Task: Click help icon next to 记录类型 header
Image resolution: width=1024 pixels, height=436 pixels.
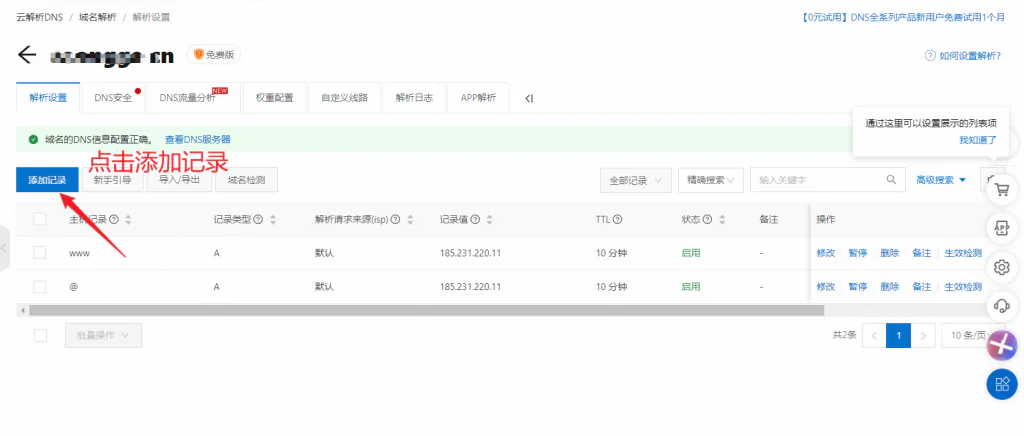Action: [259, 220]
